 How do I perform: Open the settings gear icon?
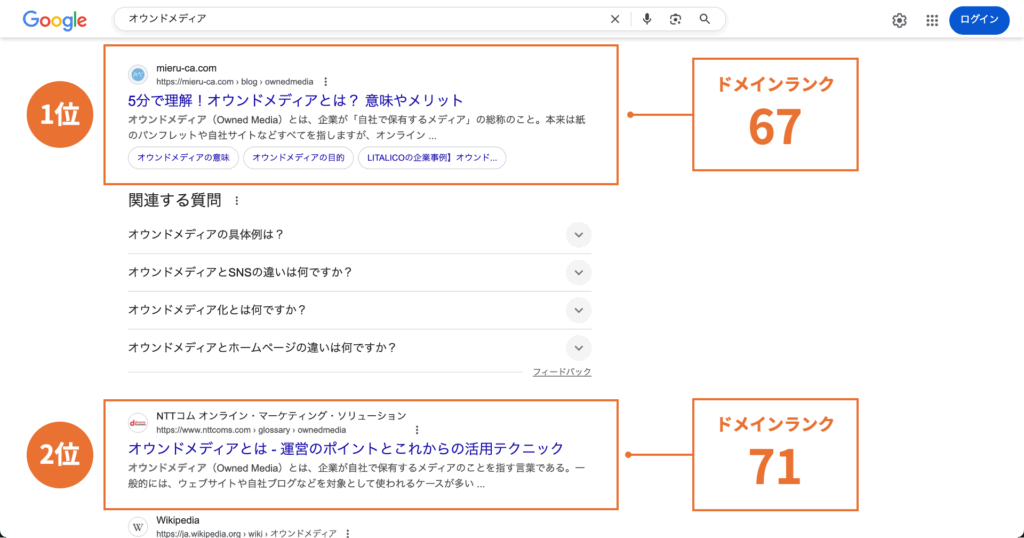coord(899,20)
